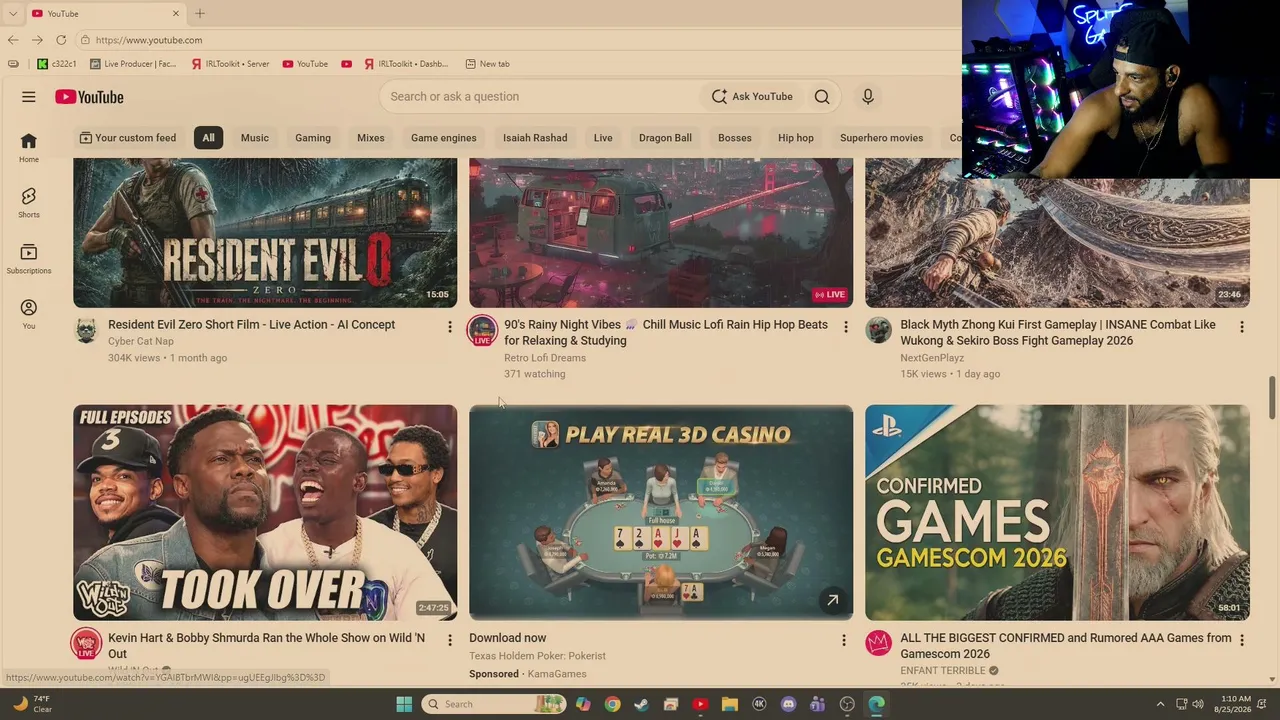Click the Ask YouTube button
This screenshot has height=720, width=1280.
pyautogui.click(x=752, y=97)
